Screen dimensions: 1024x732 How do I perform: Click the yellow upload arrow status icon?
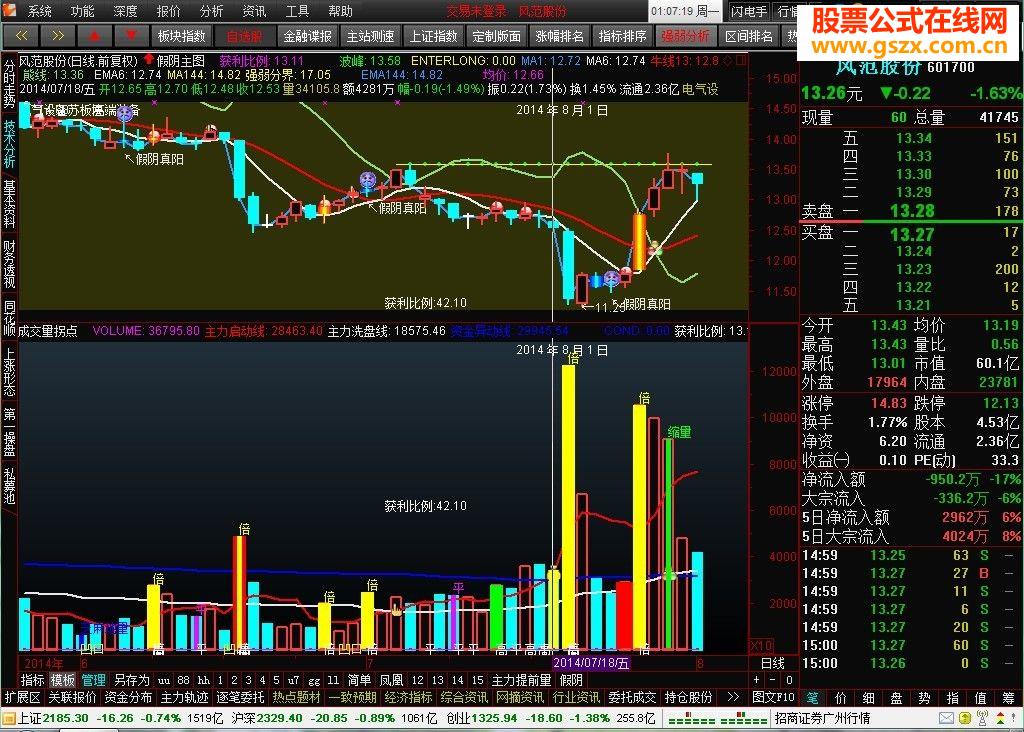click(x=965, y=718)
